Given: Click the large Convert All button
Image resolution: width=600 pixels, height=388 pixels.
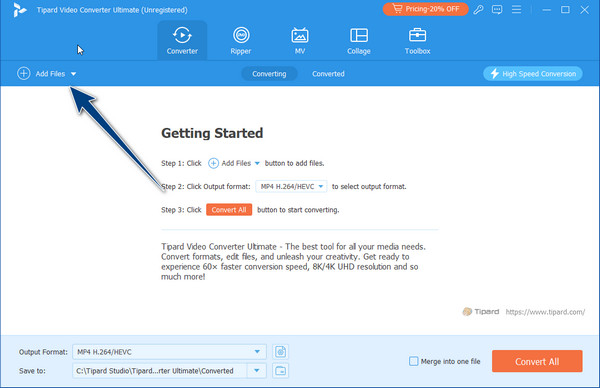Looking at the screenshot, I should (537, 361).
